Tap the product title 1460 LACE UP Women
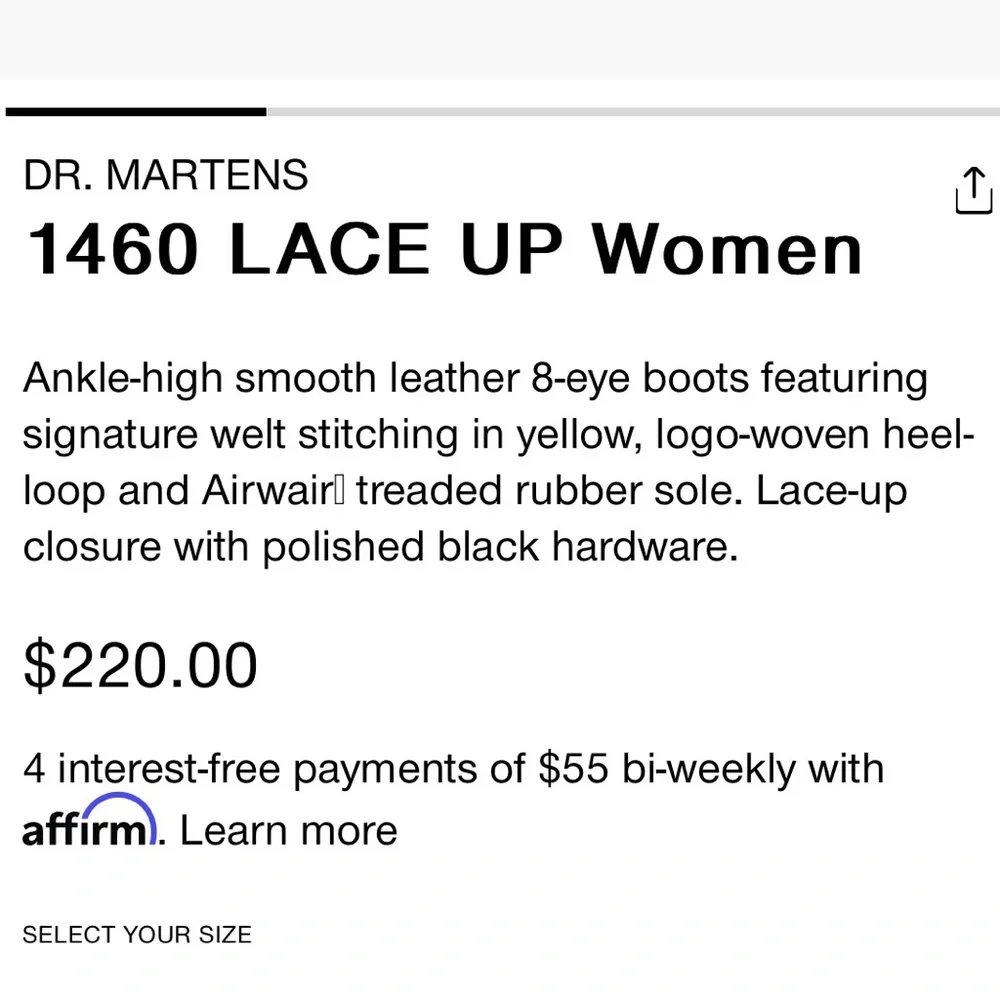The width and height of the screenshot is (1000, 1000). pos(443,249)
